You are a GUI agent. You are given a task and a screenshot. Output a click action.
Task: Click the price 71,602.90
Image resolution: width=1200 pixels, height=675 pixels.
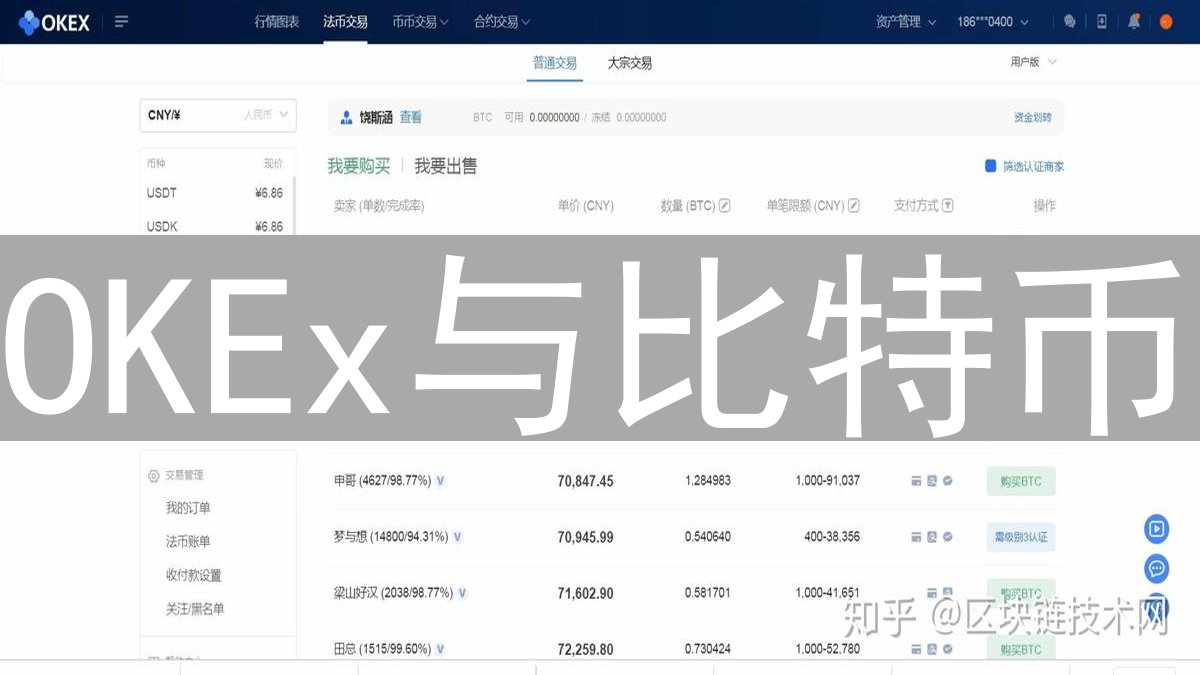point(585,593)
